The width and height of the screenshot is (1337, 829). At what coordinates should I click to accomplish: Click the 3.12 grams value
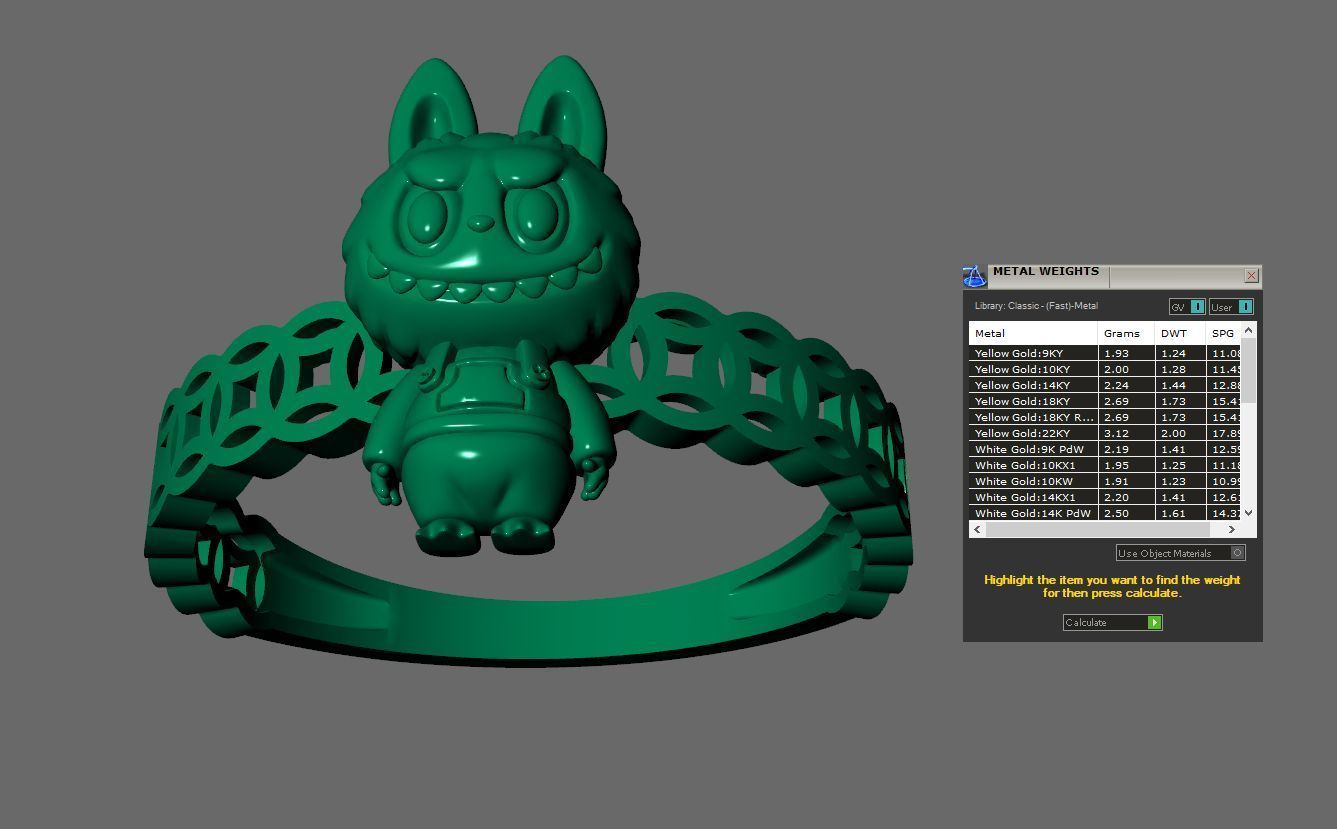click(x=1116, y=433)
